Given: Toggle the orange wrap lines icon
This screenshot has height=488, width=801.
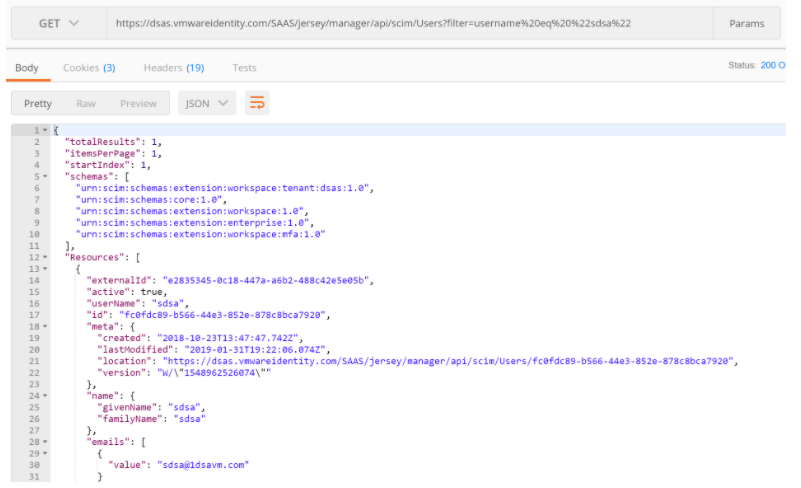Looking at the screenshot, I should pyautogui.click(x=257, y=103).
